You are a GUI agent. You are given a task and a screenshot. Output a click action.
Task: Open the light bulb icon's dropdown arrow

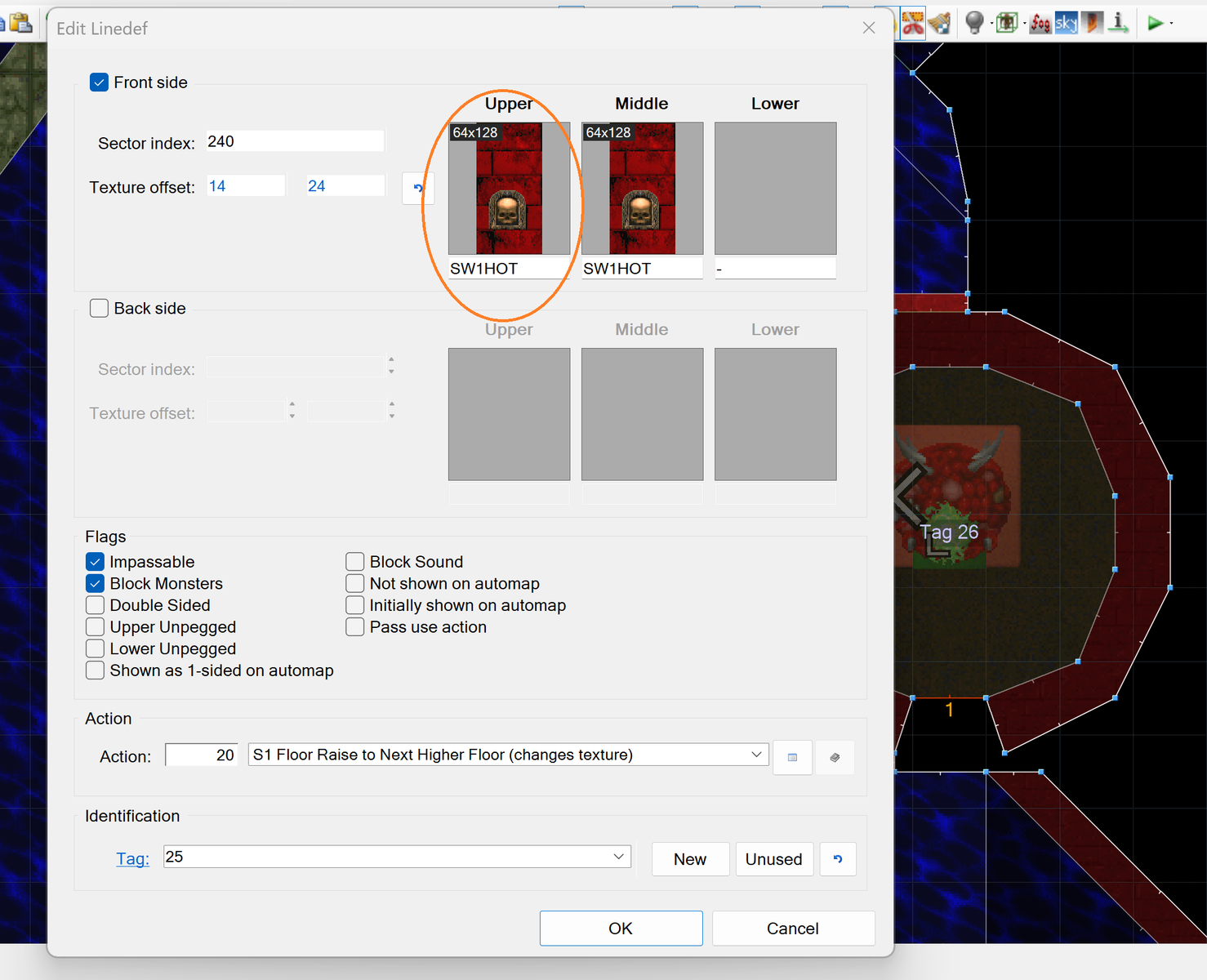pos(991,24)
